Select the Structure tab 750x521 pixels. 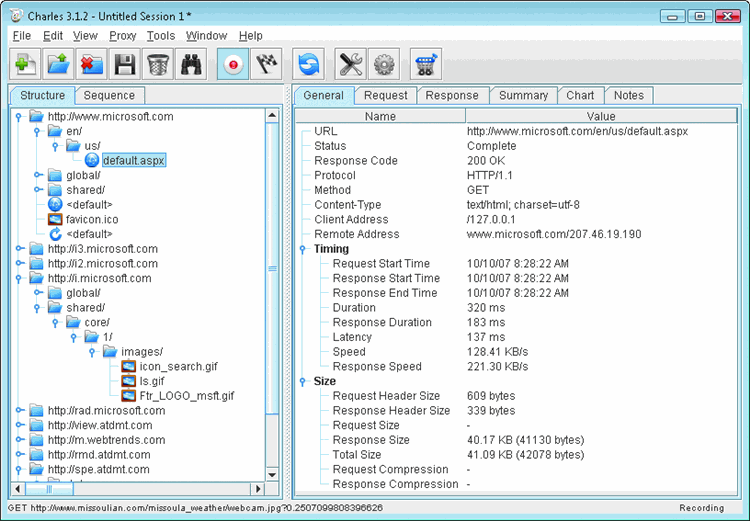42,95
